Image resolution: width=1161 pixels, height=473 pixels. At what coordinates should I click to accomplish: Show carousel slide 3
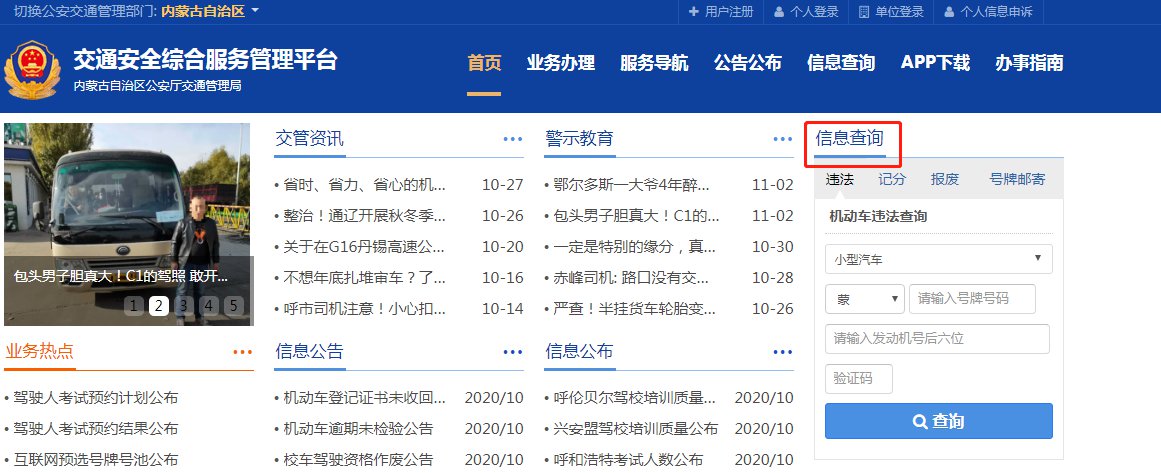coord(184,306)
